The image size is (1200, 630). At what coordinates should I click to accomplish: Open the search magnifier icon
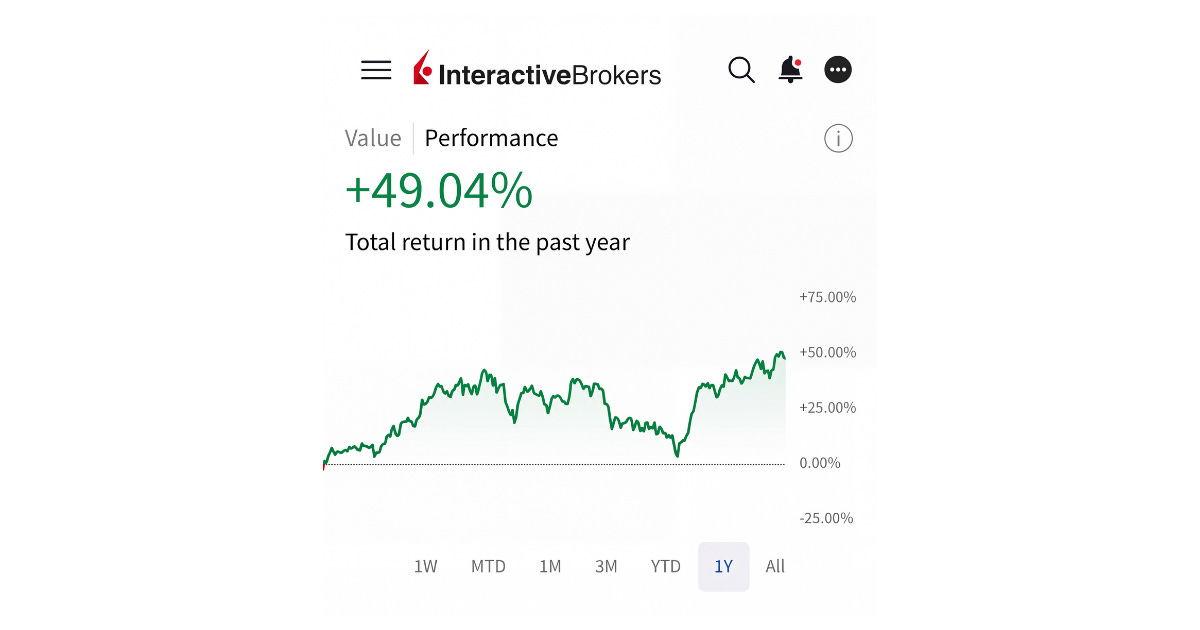point(742,70)
